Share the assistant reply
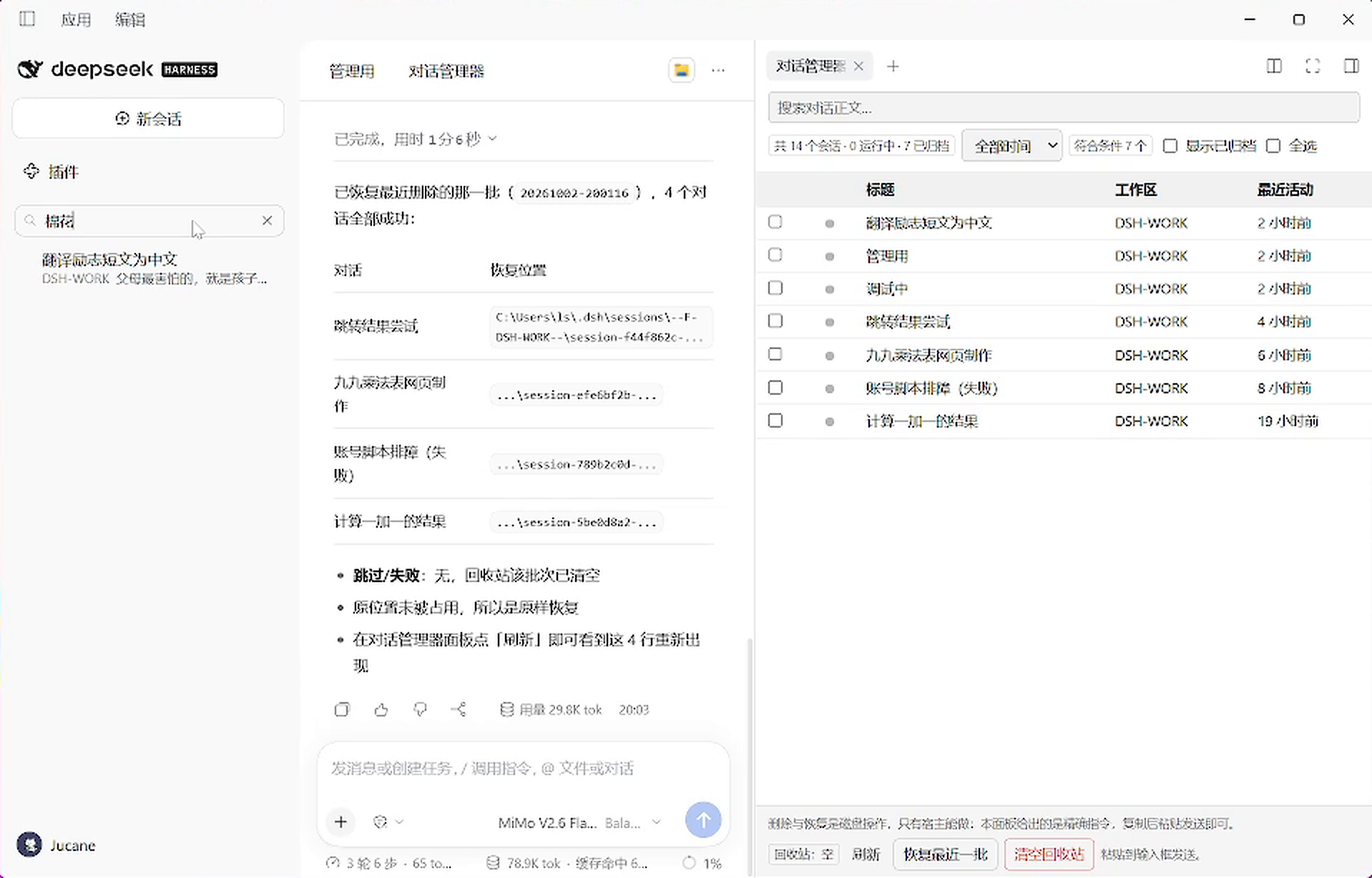 459,709
